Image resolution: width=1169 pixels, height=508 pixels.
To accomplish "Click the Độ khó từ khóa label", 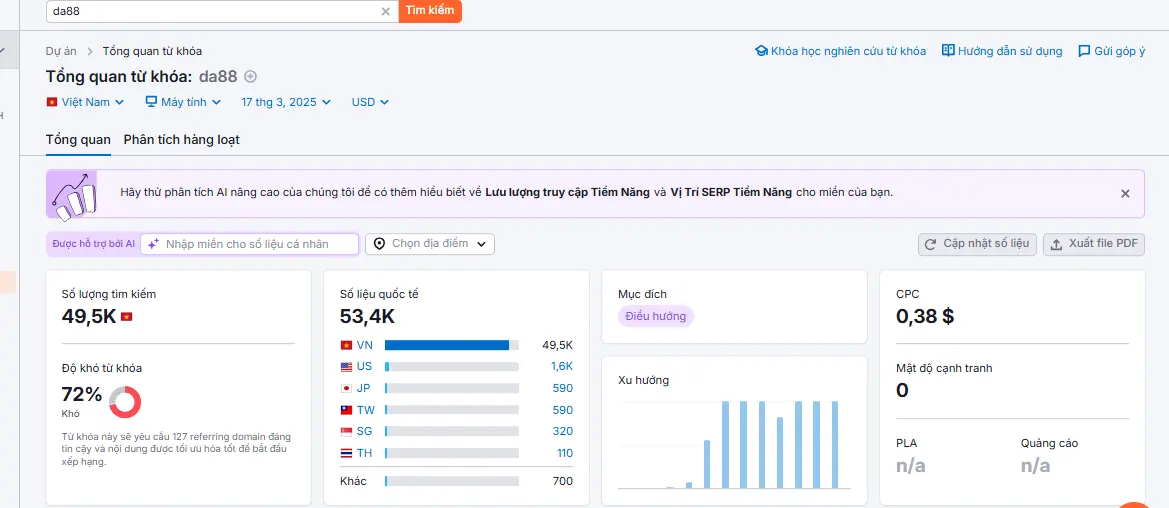I will point(101,368).
